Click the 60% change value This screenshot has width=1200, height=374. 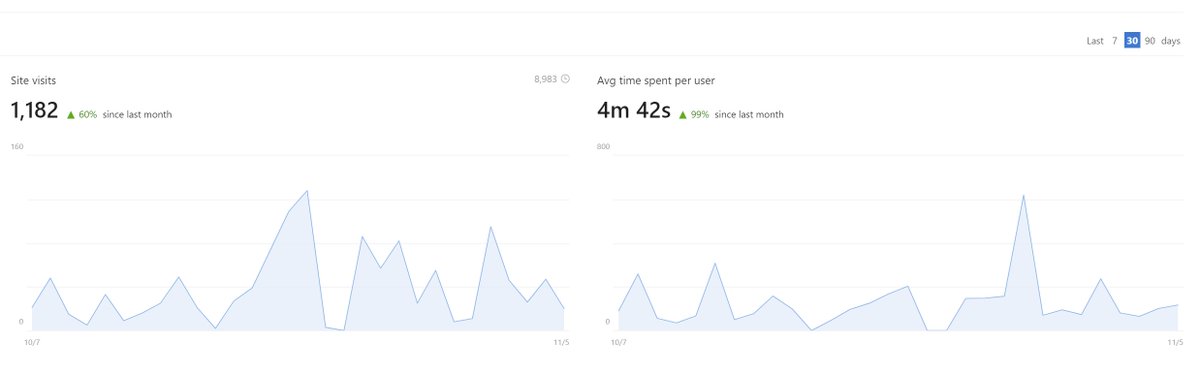point(88,115)
